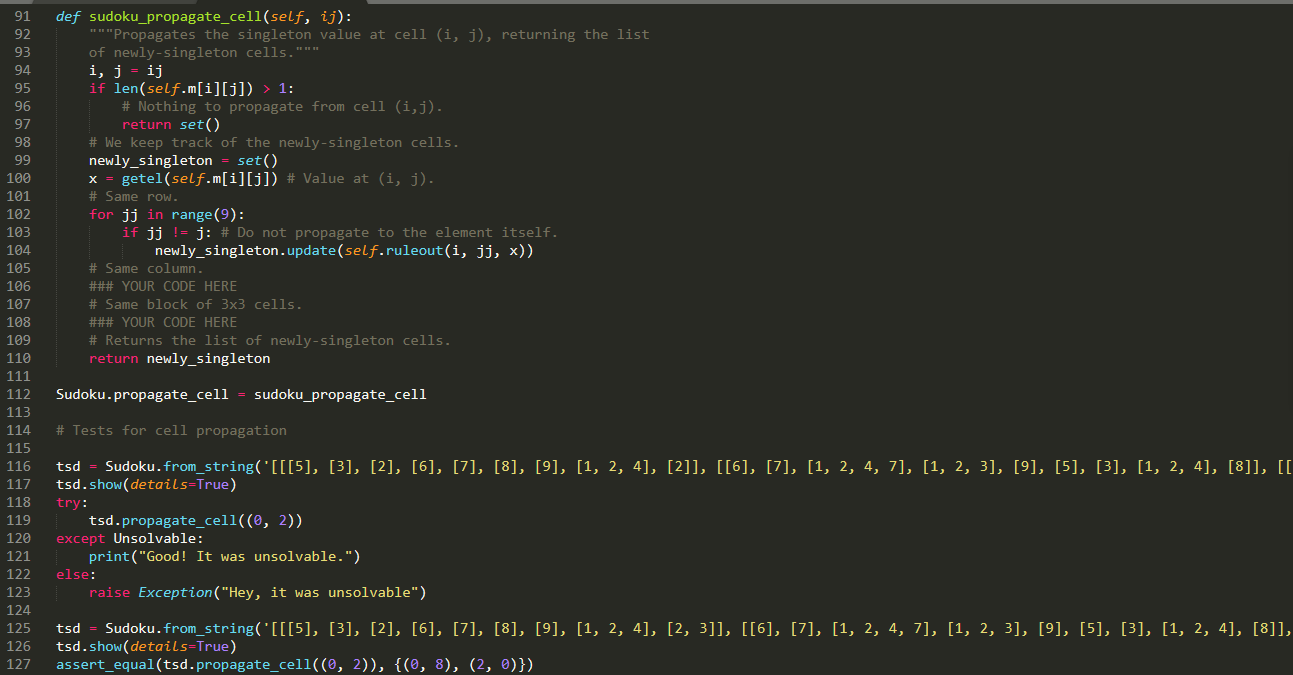Screen dimensions: 1293x675
Task: Click the raise Exception statement on line 123
Action: click(150, 592)
